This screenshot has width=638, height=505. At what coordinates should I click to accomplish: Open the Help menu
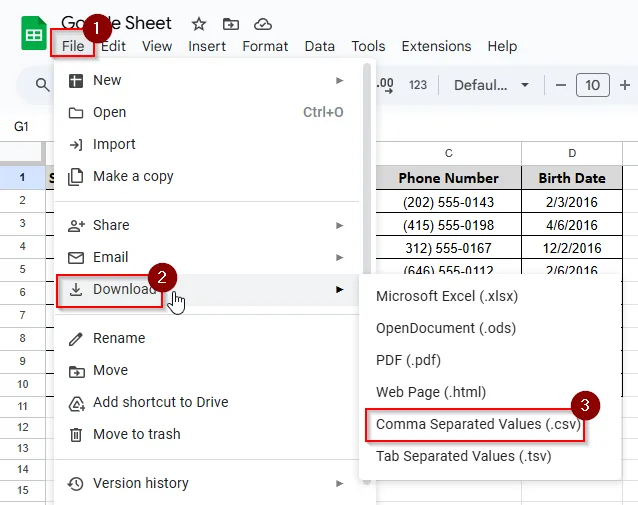point(502,46)
